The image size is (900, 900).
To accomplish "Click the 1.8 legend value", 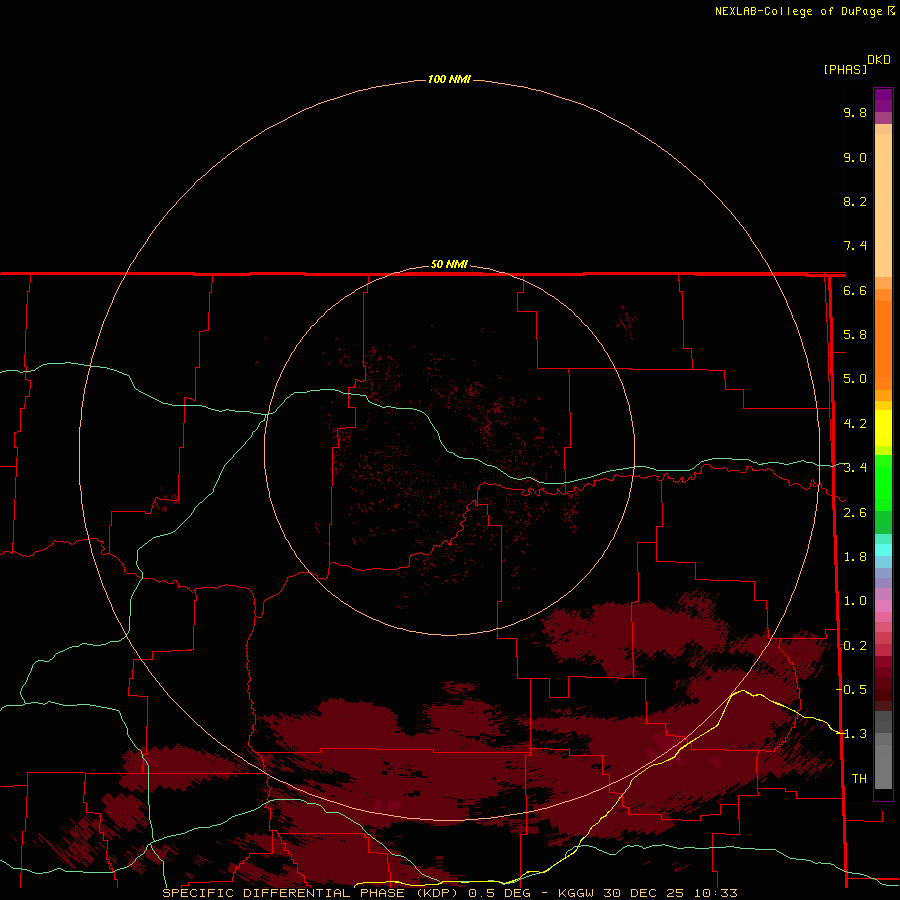I will click(855, 557).
